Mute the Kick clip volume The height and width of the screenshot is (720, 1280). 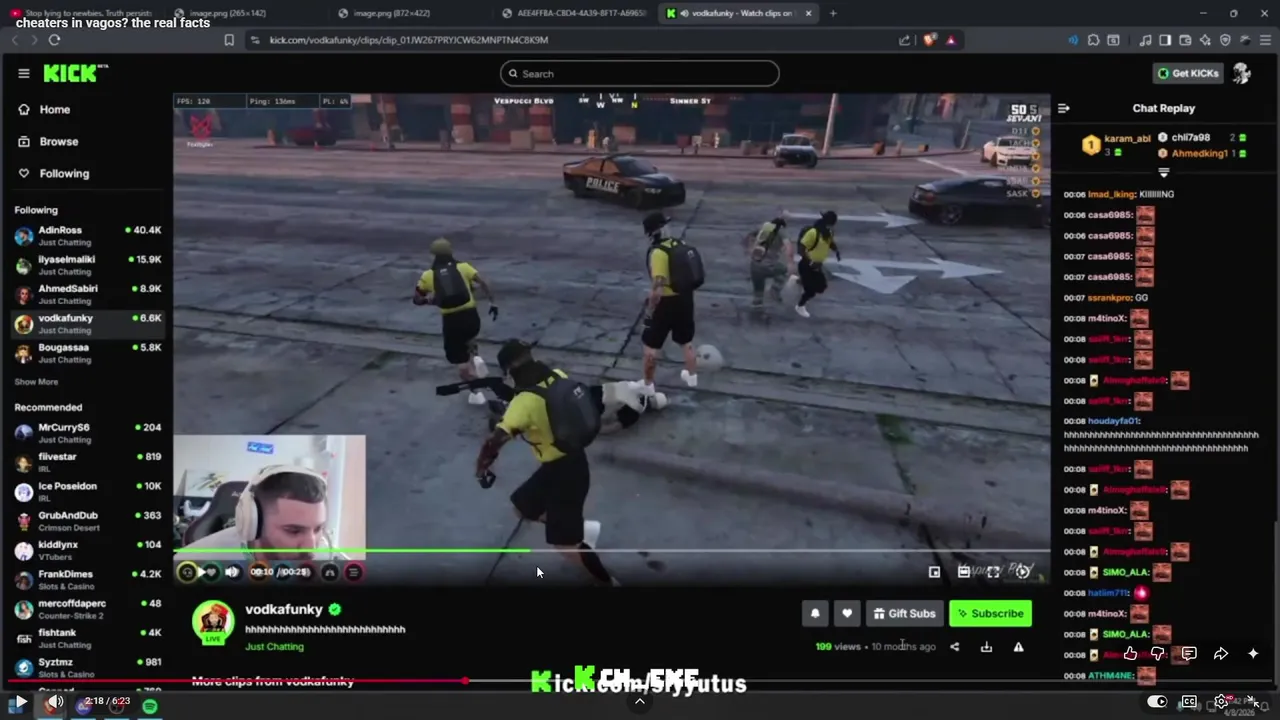click(x=232, y=572)
